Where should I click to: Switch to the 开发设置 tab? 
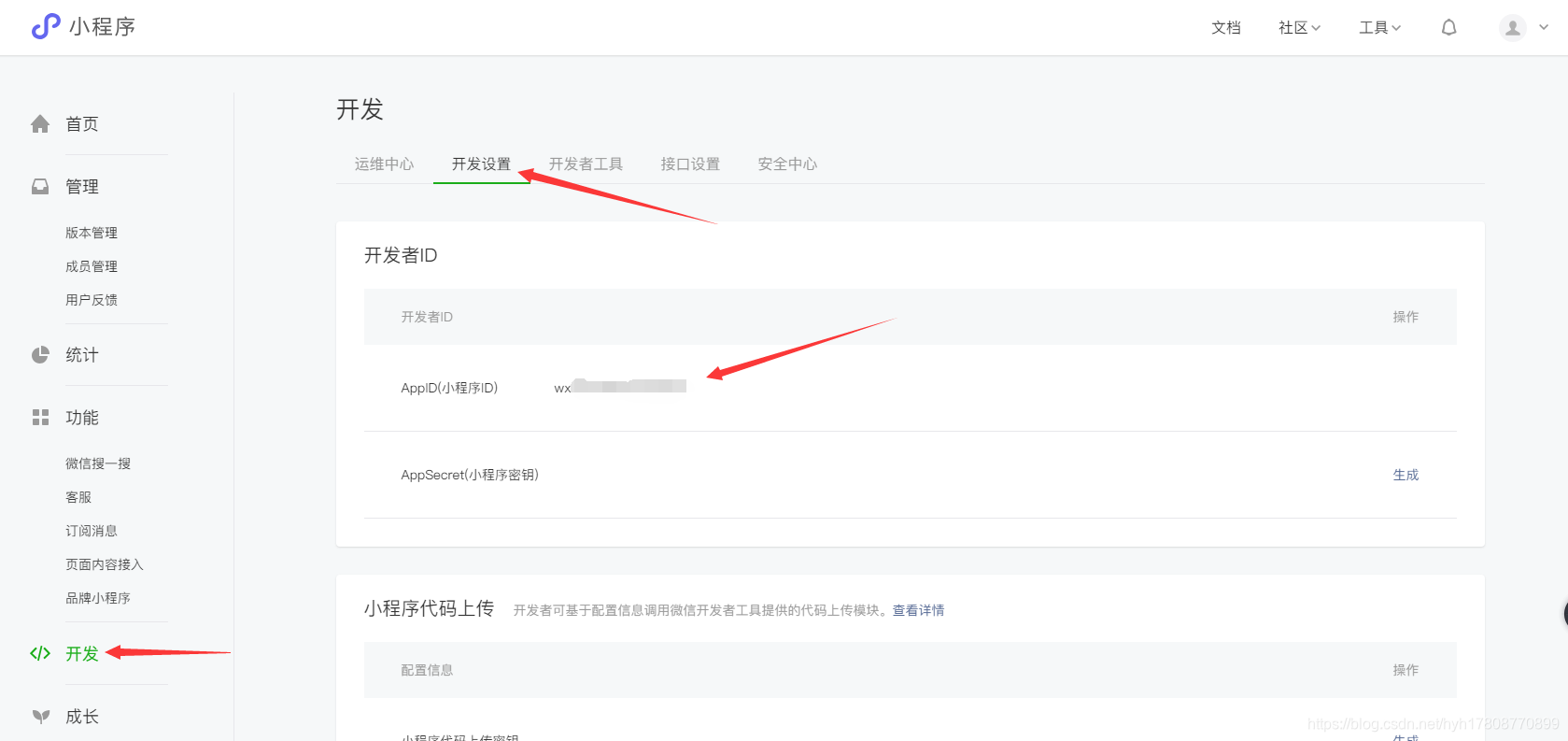(482, 164)
